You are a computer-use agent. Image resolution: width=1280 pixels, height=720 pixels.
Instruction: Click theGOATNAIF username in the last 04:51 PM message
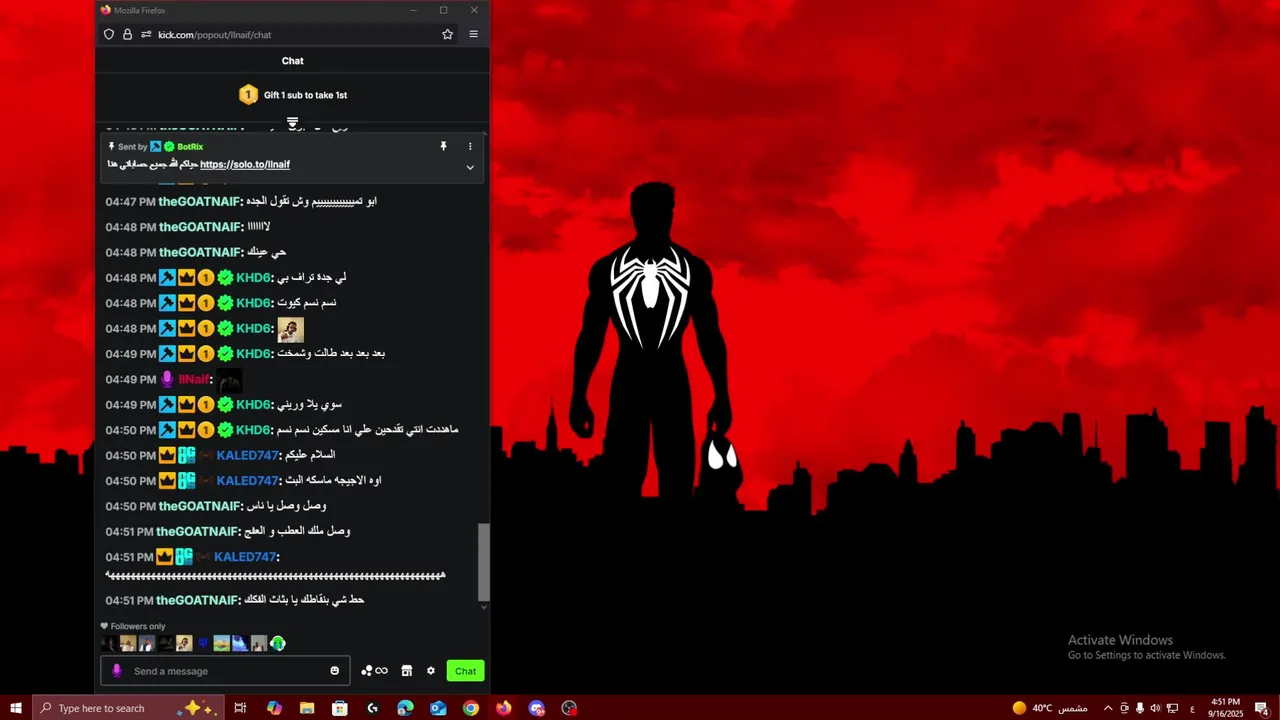[x=197, y=600]
